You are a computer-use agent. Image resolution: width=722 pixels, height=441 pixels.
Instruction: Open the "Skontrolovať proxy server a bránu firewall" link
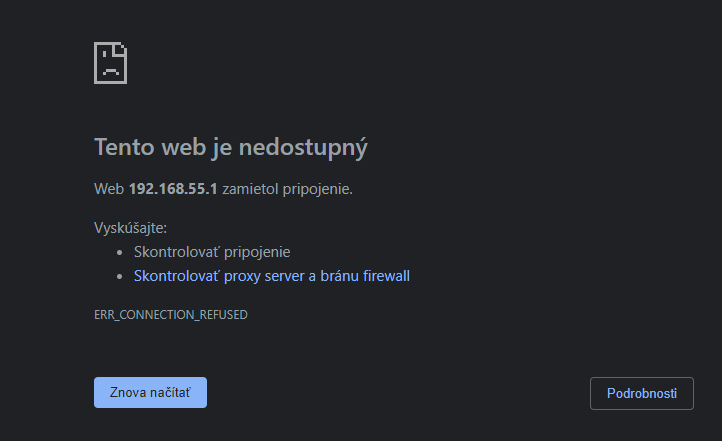271,276
